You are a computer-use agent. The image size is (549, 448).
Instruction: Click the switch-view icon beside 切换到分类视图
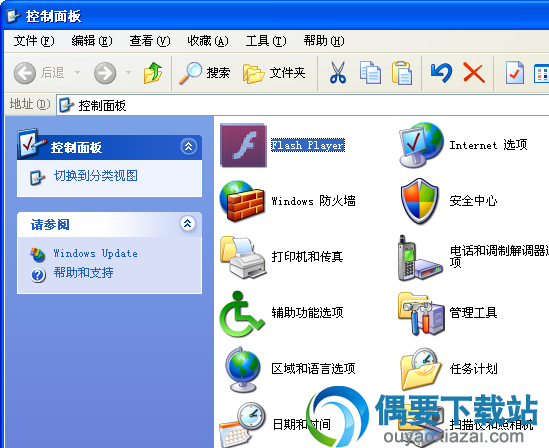37,178
